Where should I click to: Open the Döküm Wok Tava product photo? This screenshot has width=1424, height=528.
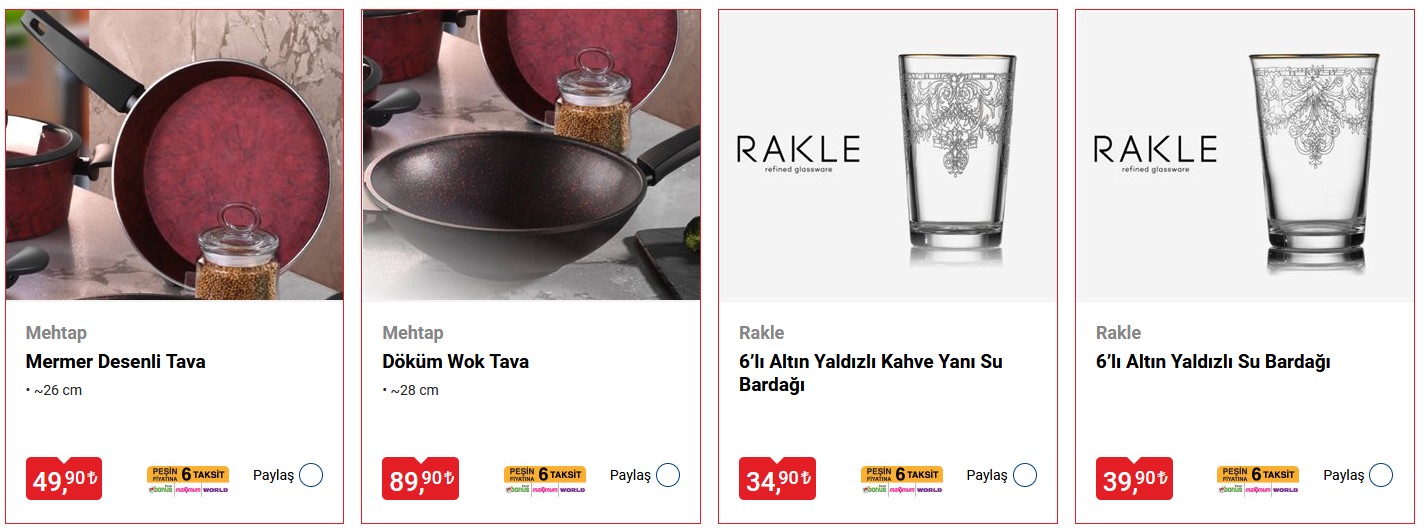coord(531,155)
